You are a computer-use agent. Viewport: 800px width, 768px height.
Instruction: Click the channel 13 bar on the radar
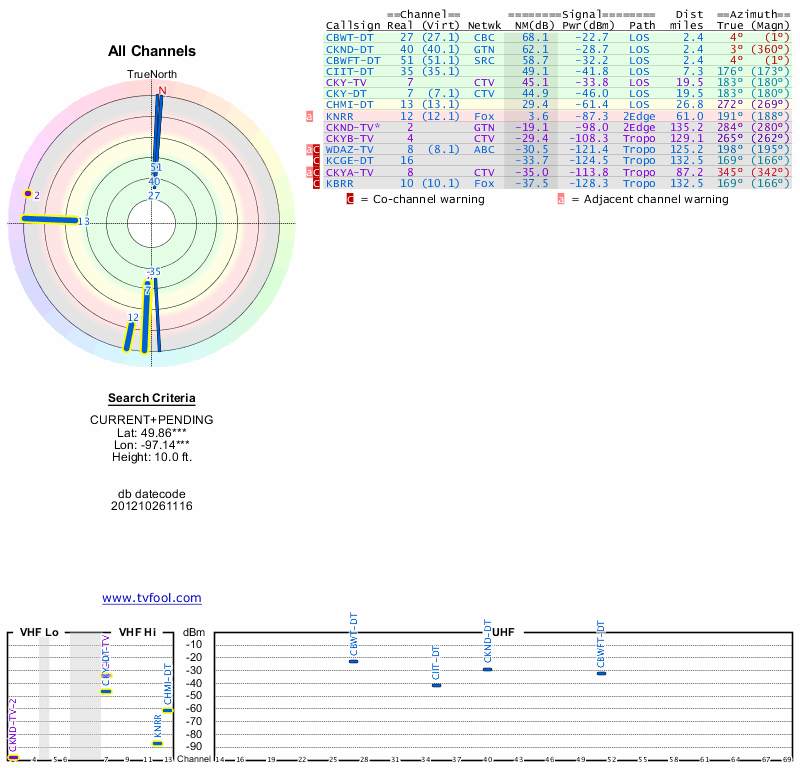(x=49, y=219)
